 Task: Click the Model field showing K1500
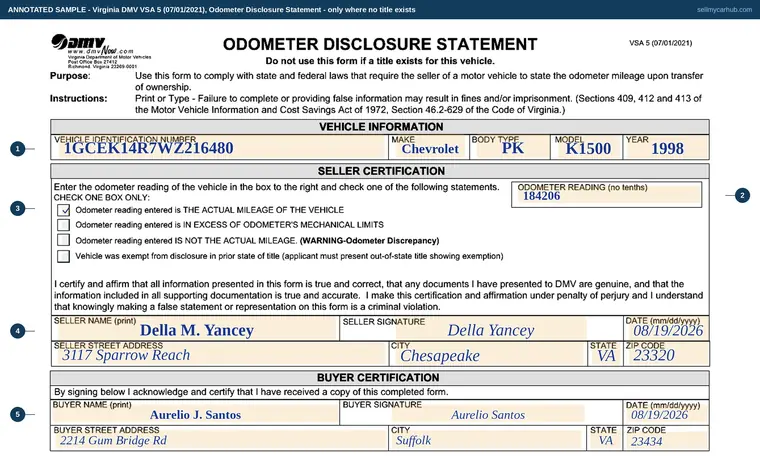(x=586, y=147)
